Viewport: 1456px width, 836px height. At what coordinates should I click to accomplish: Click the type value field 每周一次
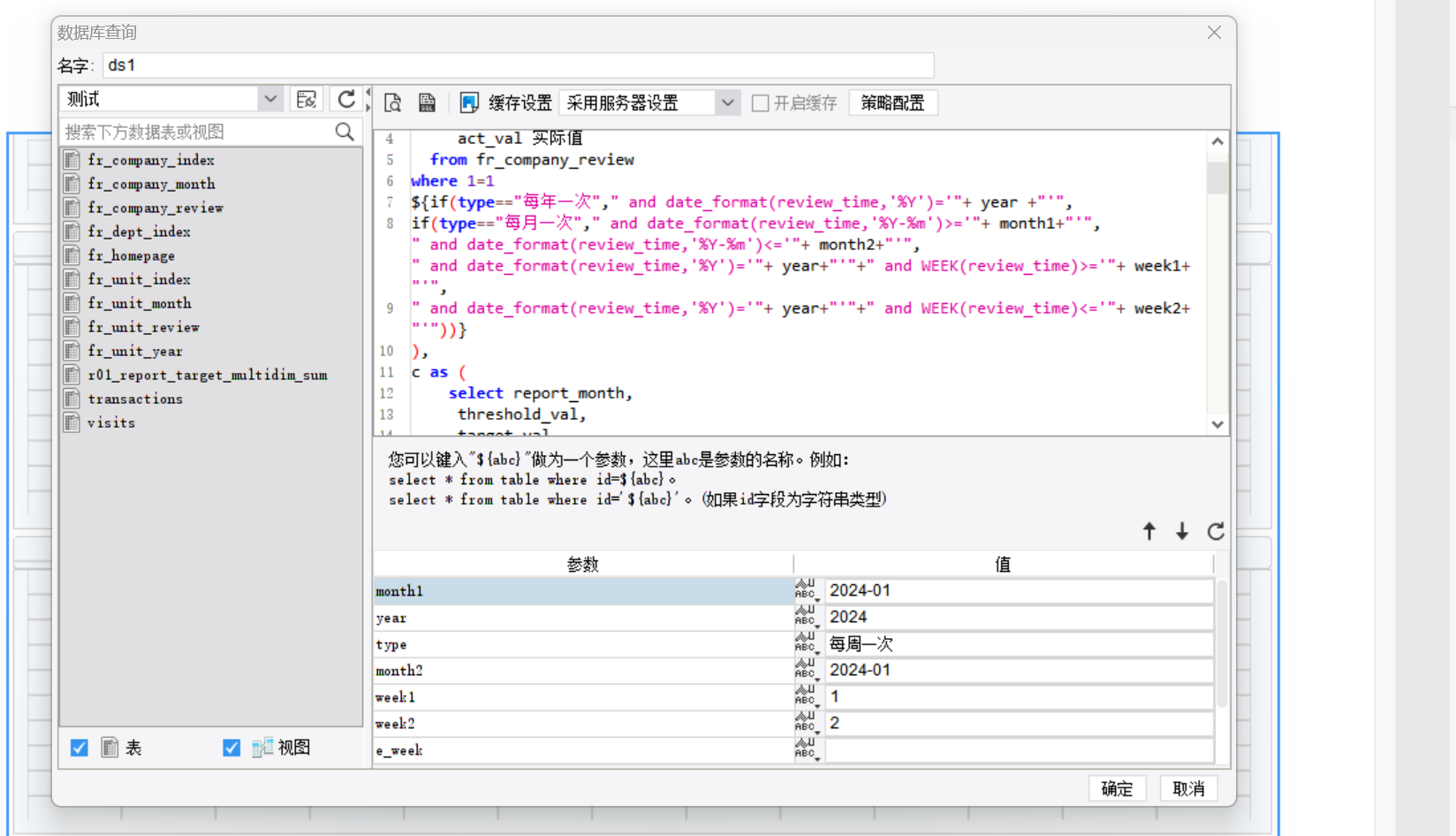(1020, 643)
